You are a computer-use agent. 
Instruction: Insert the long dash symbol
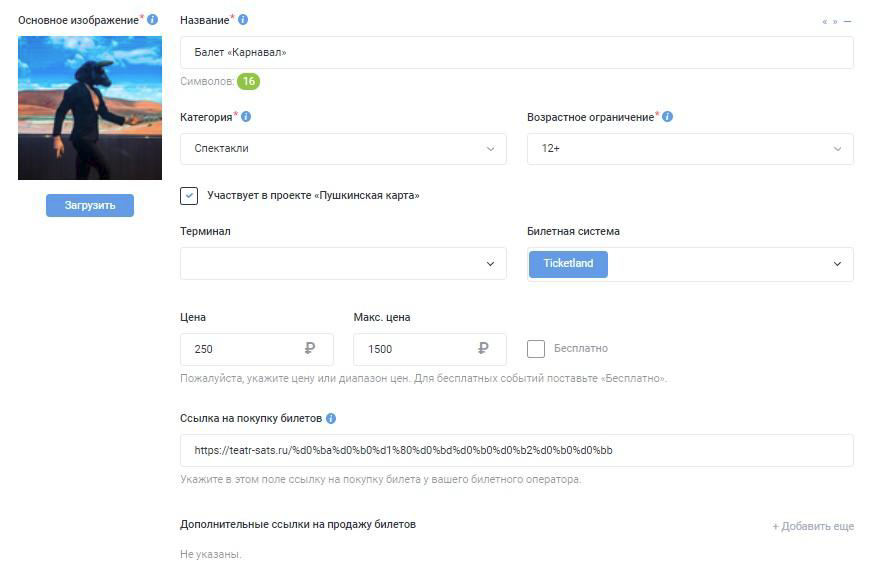(x=848, y=21)
